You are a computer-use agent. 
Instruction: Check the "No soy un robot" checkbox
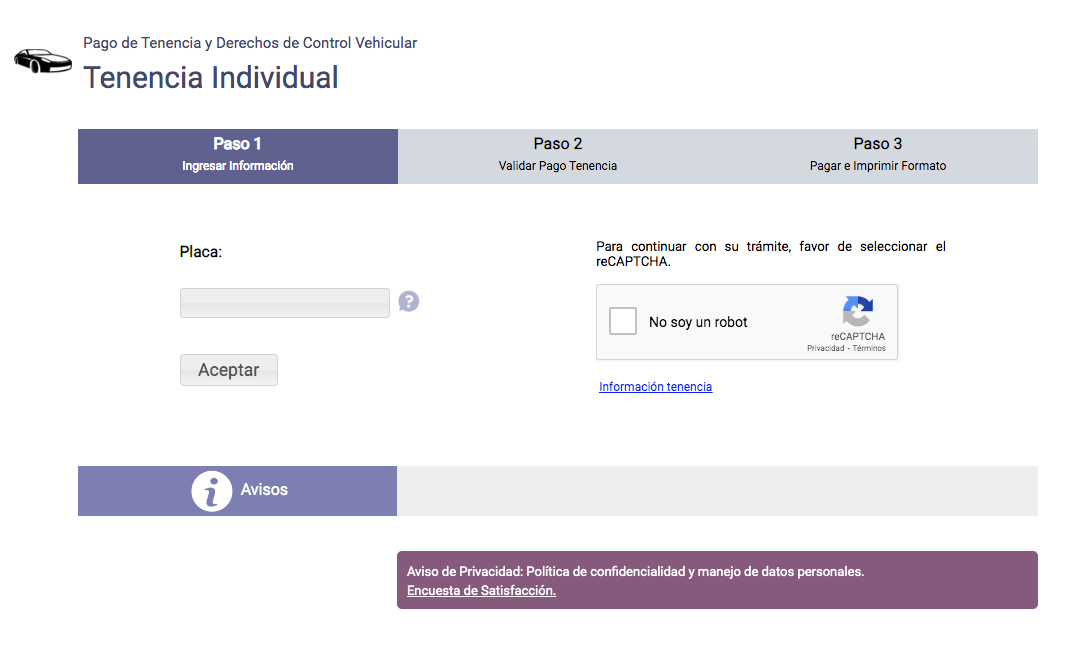623,321
